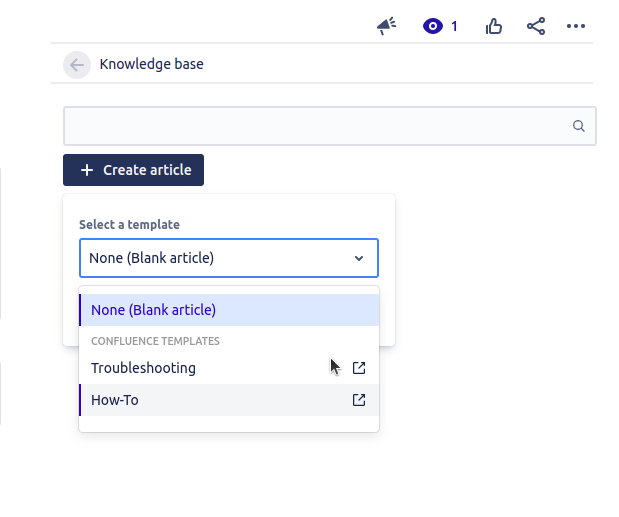Click the thumbs-up vote icon

click(493, 26)
